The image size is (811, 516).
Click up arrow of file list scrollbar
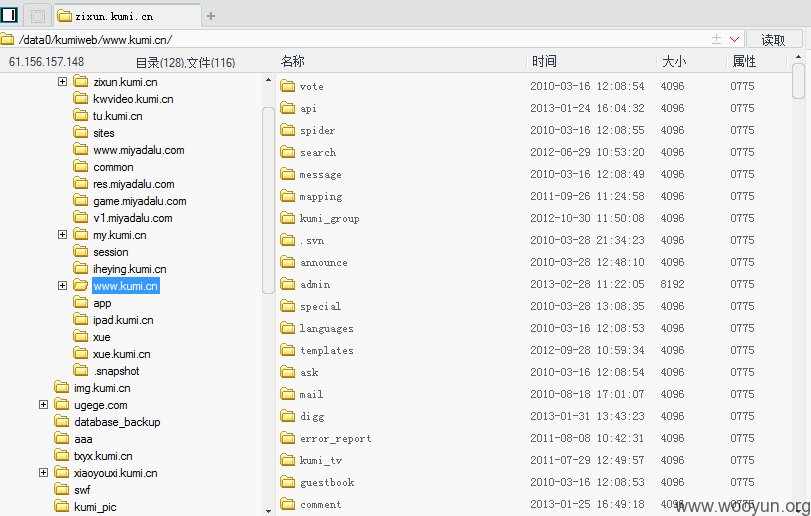click(799, 57)
